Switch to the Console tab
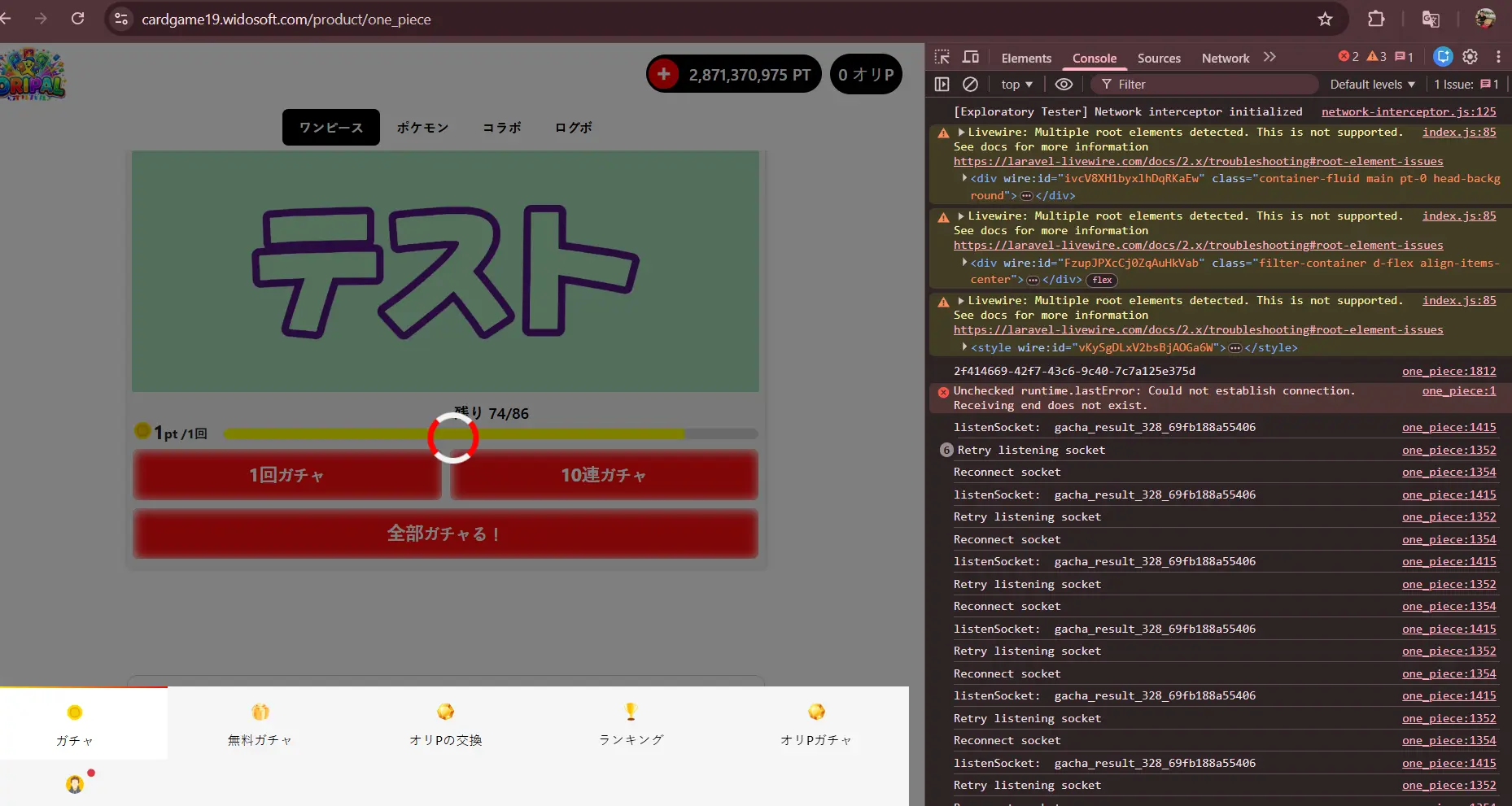1512x806 pixels. [x=1095, y=58]
